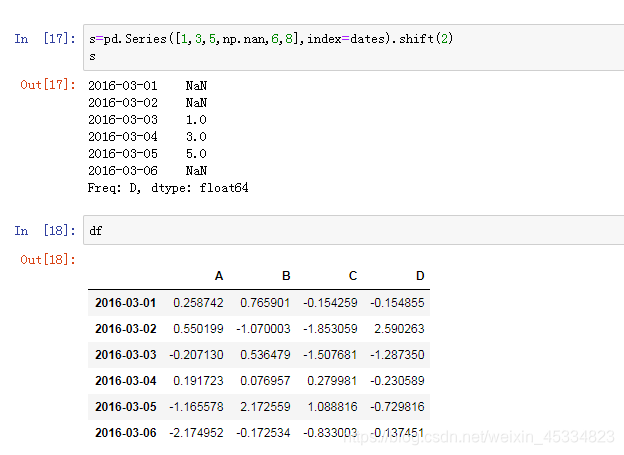
Task: Click cell value -1.853059
Action: 330,329
